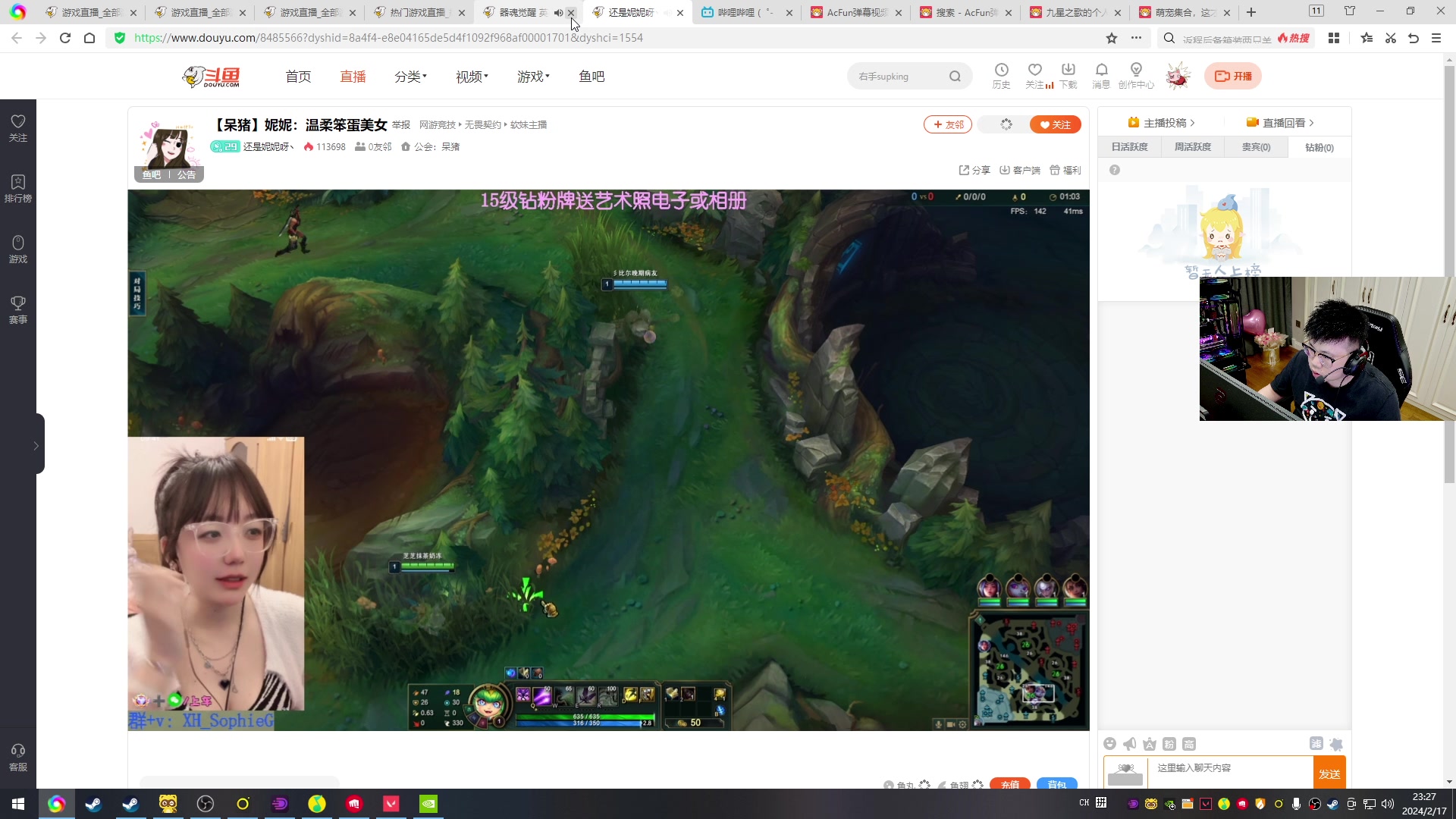Switch to the 周活跃度 tab
1456x819 pixels.
(1193, 147)
